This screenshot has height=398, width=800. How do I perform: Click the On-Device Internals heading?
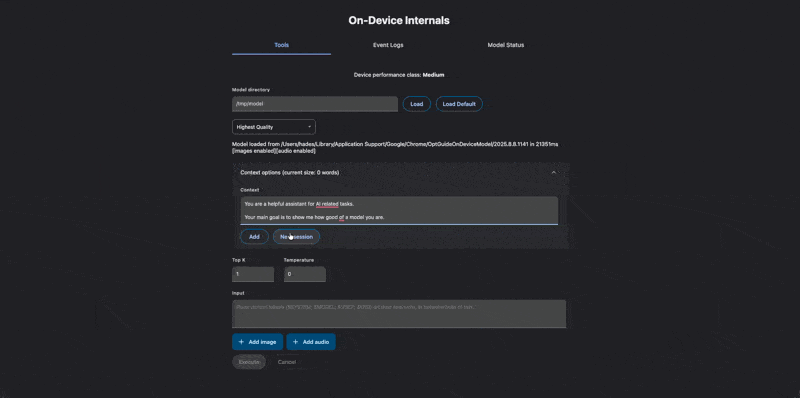click(x=399, y=20)
